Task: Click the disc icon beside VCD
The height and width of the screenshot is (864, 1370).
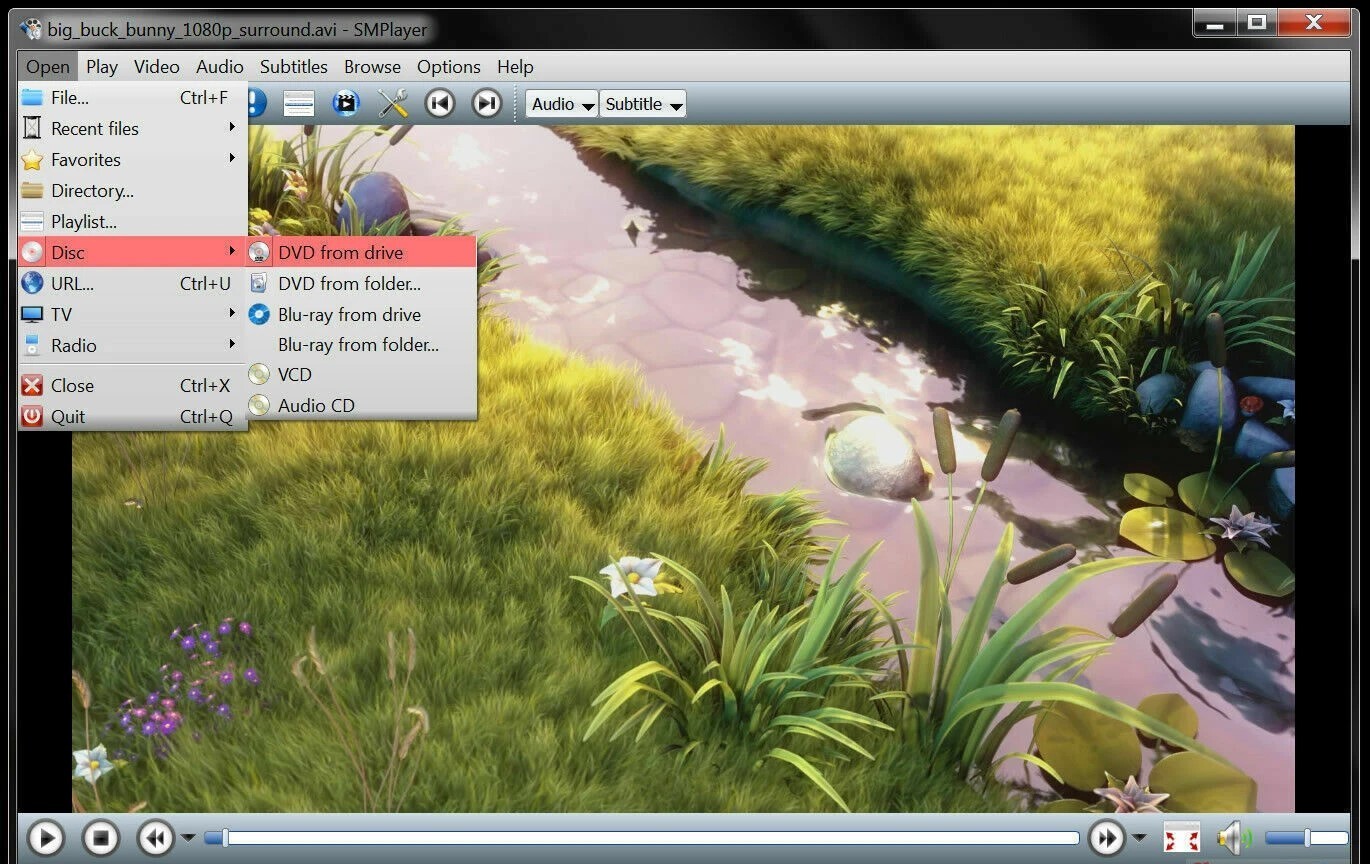Action: click(259, 374)
